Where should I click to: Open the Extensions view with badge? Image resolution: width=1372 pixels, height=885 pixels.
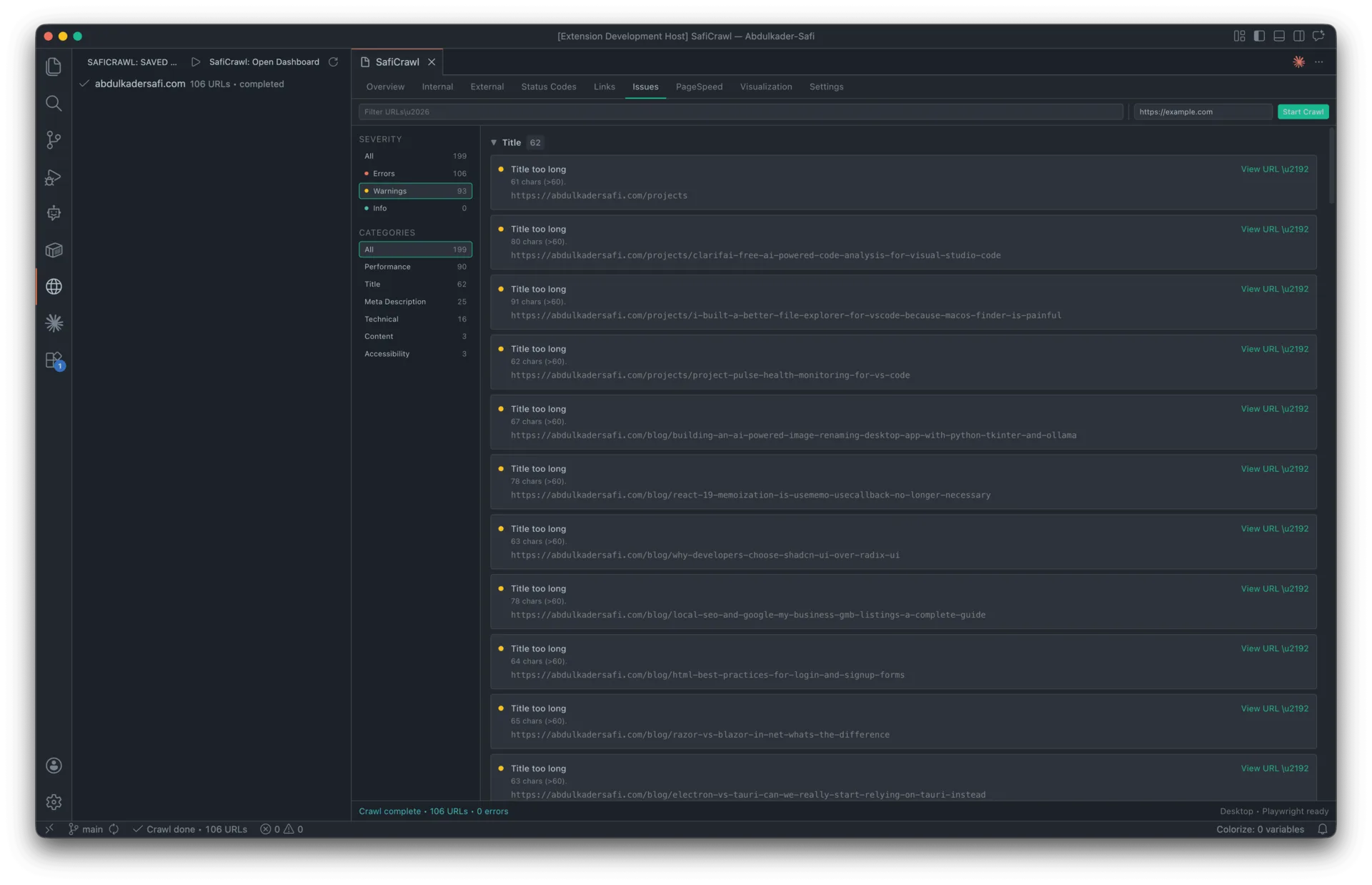(54, 360)
